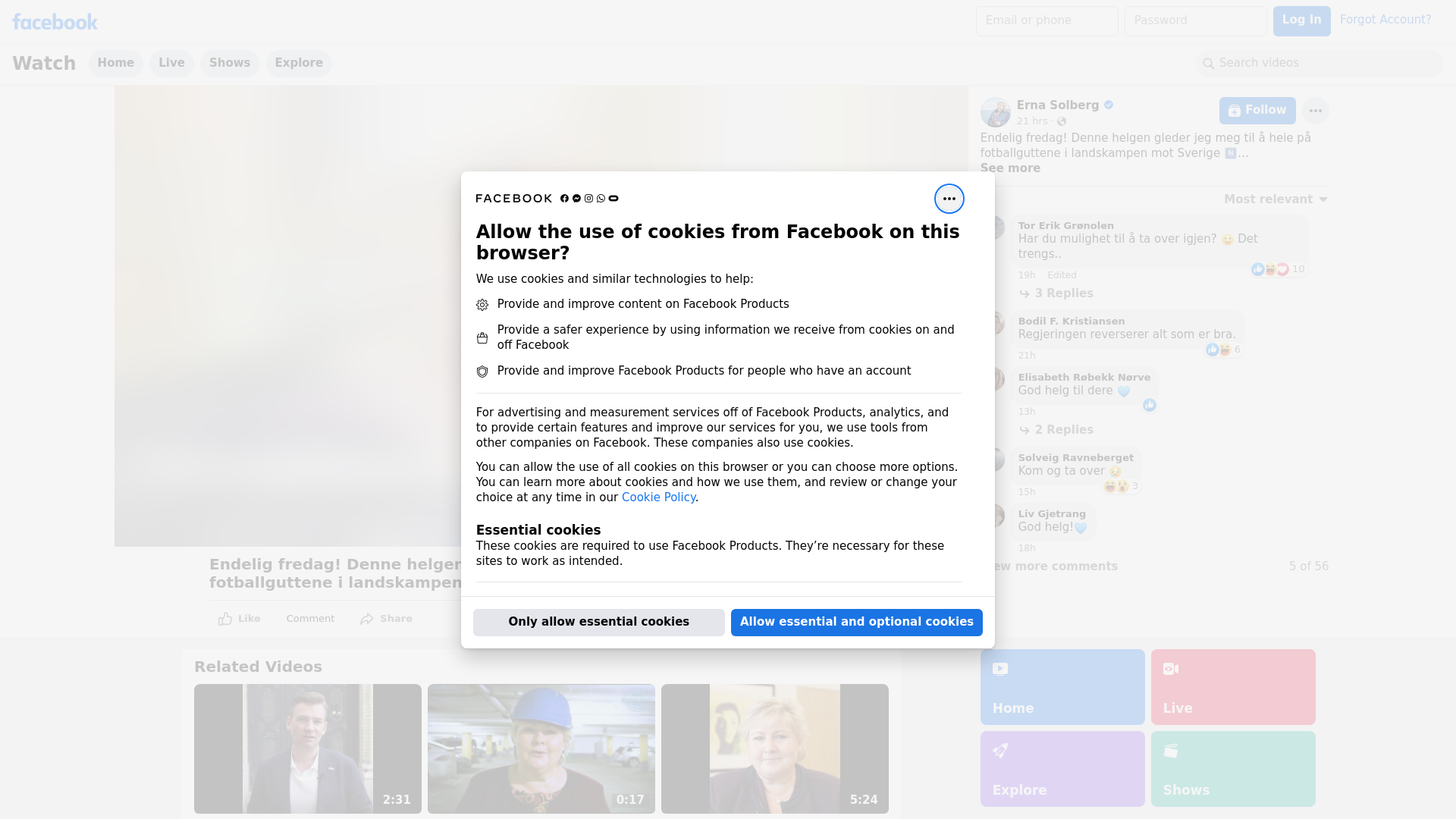Focus the Password field

[x=1195, y=21]
